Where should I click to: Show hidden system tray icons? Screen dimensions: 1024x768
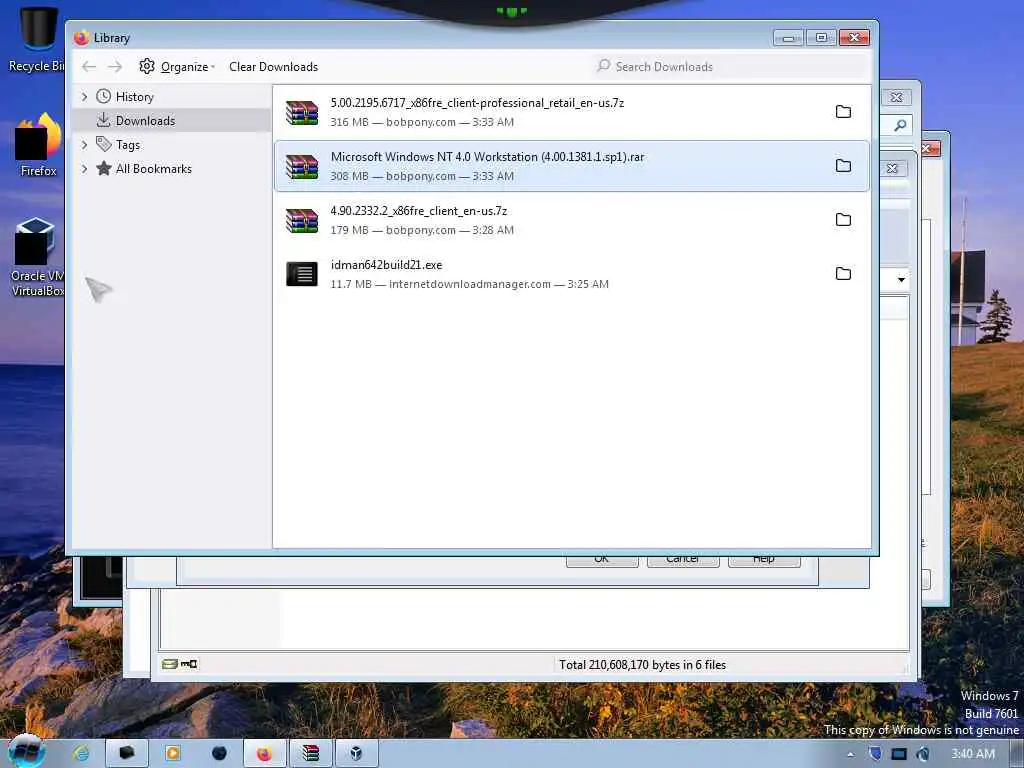click(850, 754)
